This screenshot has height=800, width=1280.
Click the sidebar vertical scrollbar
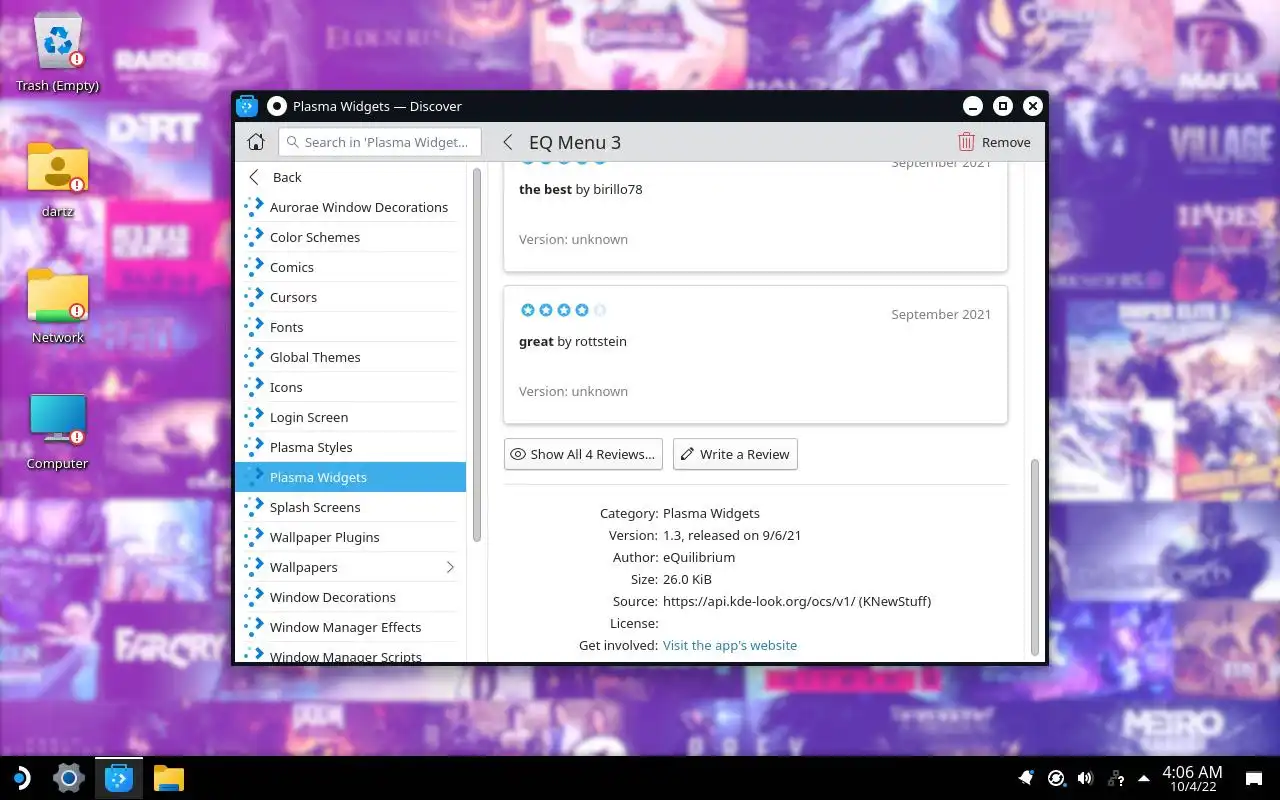click(477, 355)
